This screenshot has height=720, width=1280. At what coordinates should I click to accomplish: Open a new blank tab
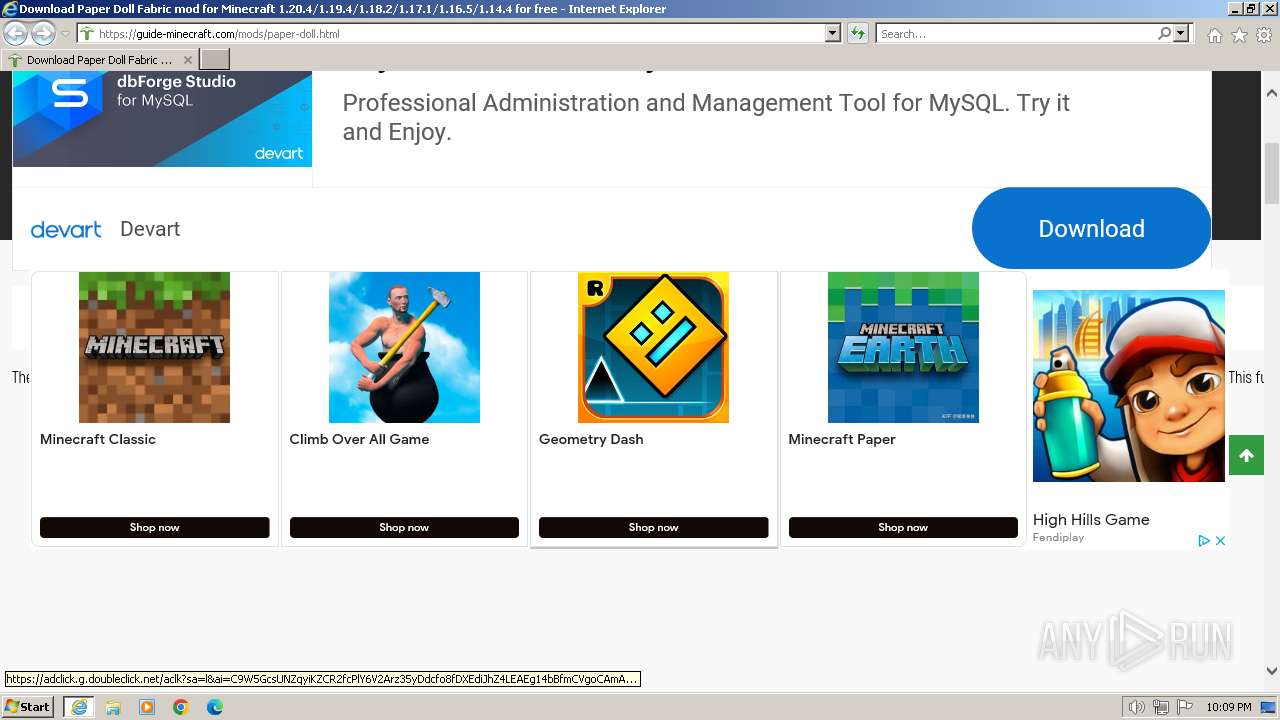[x=215, y=60]
